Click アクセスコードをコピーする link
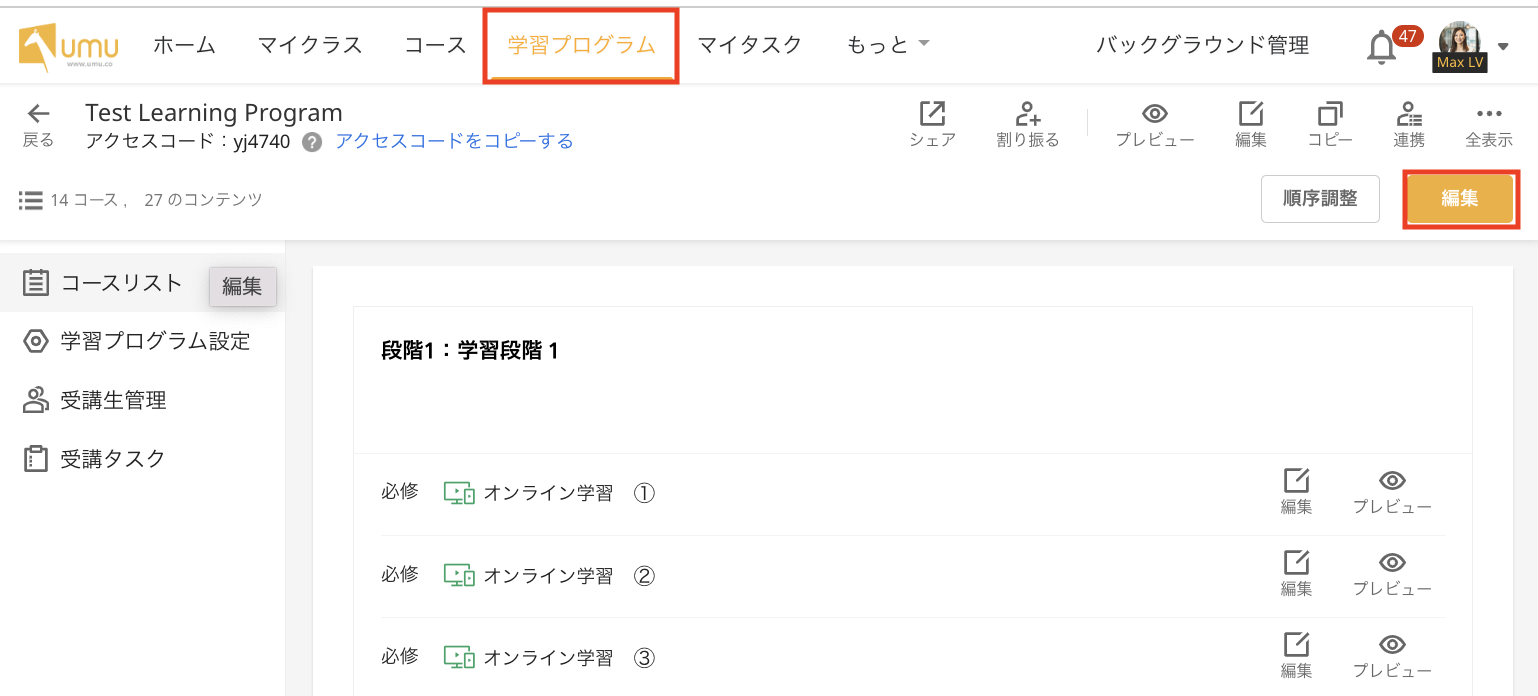1538x696 pixels. pyautogui.click(x=454, y=141)
